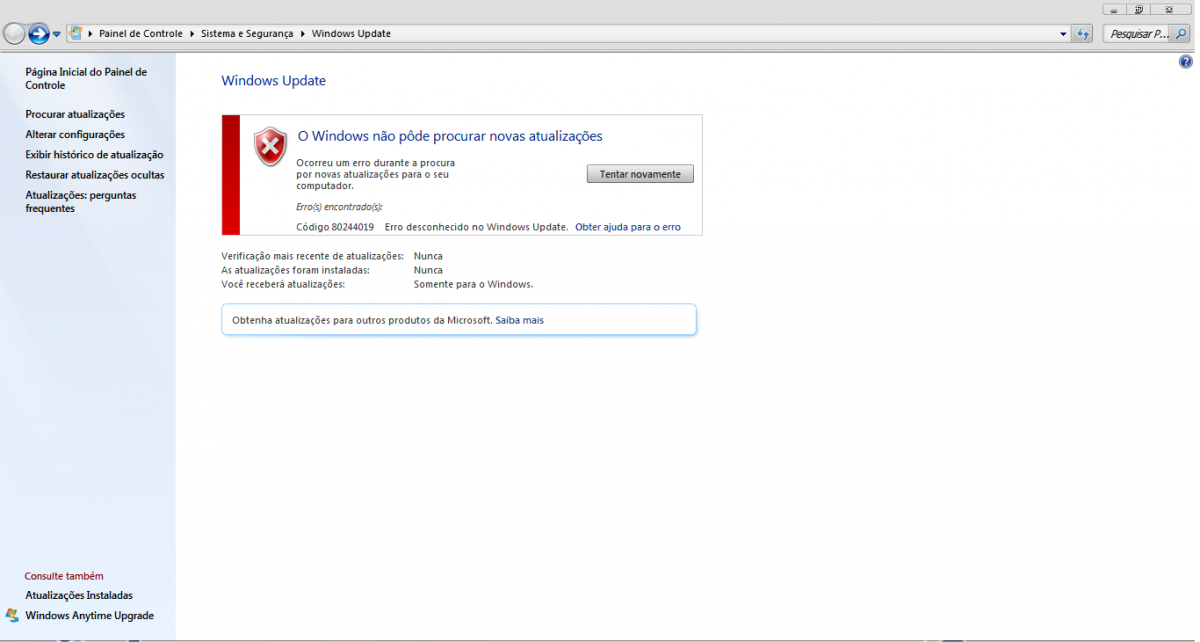Screen dimensions: 1200x642
Task: Open Alterar configurações link
Action: (x=75, y=135)
